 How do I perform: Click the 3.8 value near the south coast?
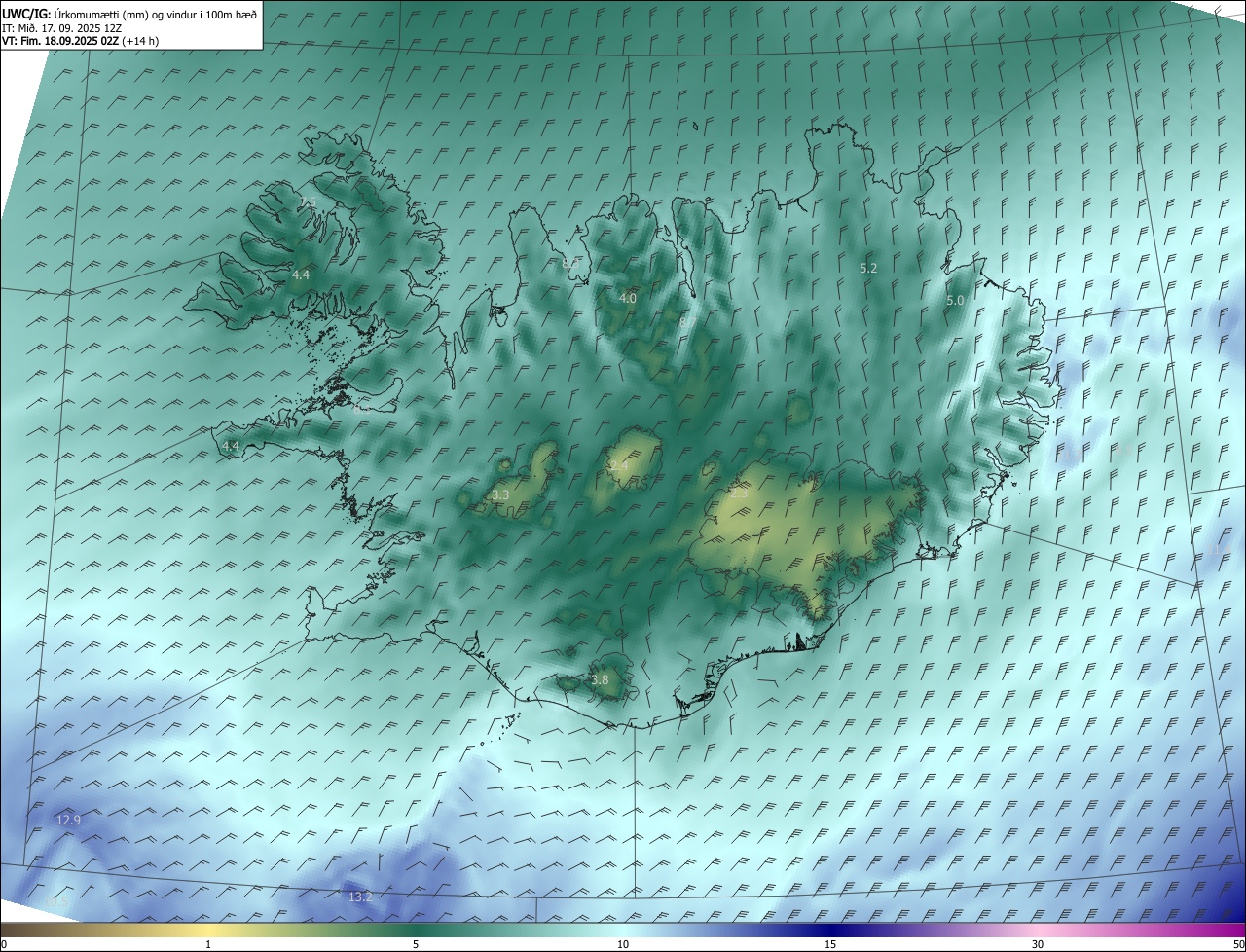coord(600,679)
